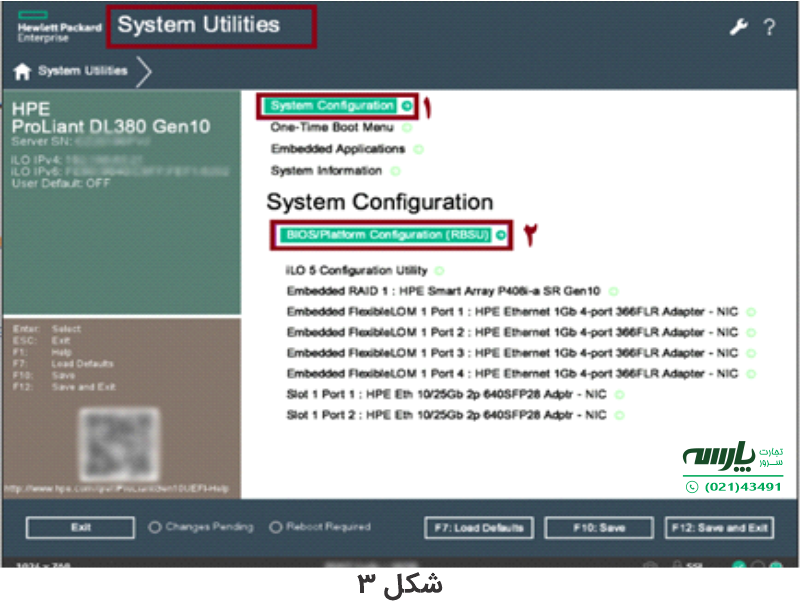Click arrow icon beside FlexibleLOM 1 Port 1
Viewport: 800px width, 601px height.
point(751,312)
